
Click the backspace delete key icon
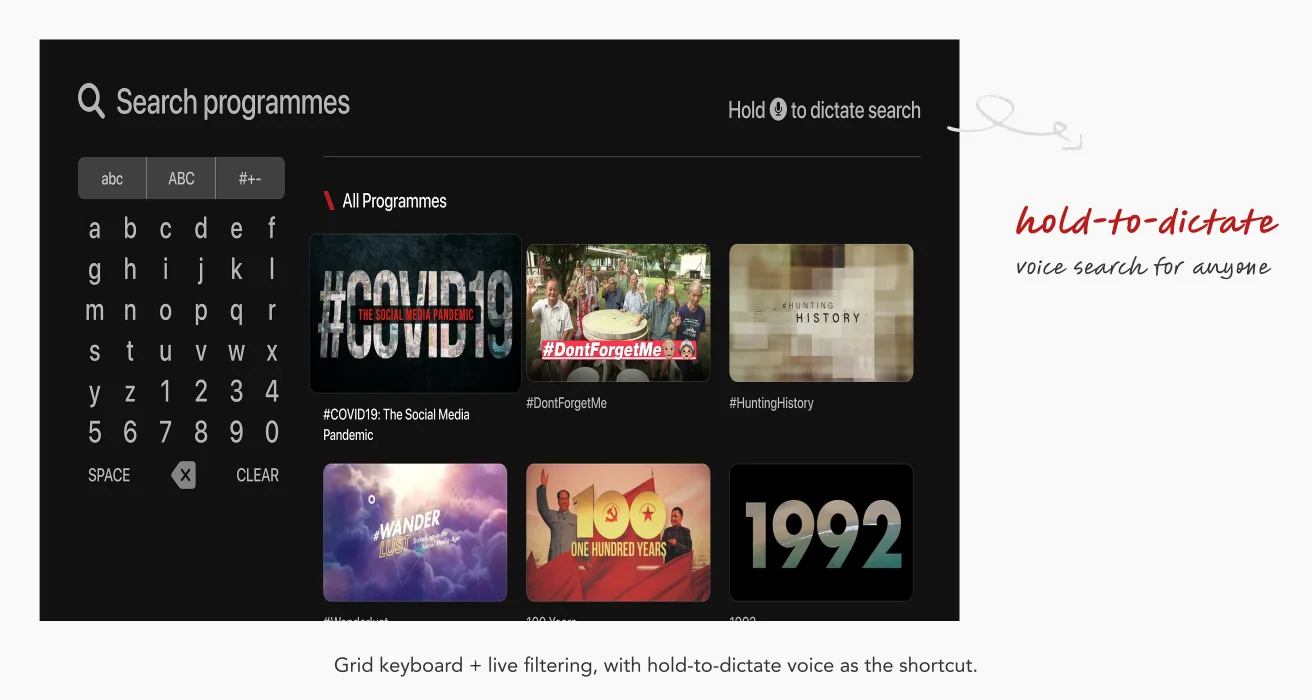point(183,475)
